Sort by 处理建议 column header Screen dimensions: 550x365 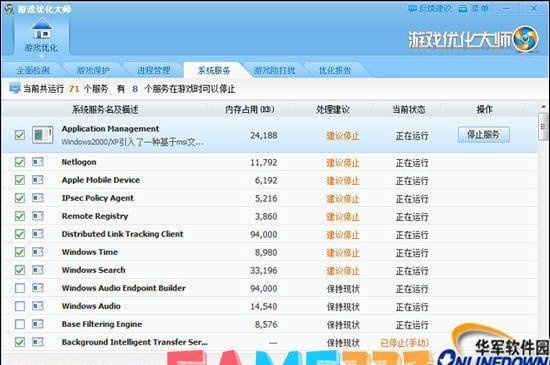point(333,109)
